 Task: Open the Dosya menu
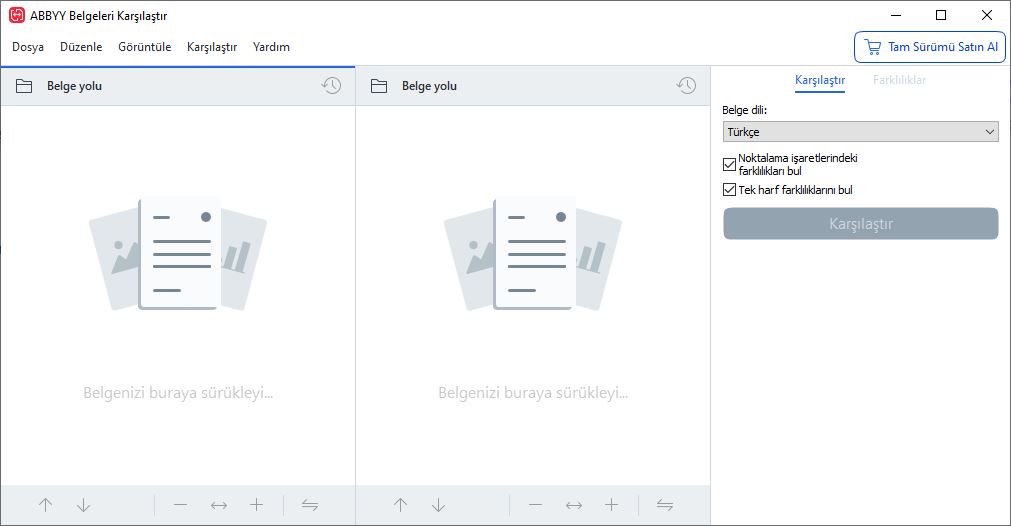[x=28, y=47]
